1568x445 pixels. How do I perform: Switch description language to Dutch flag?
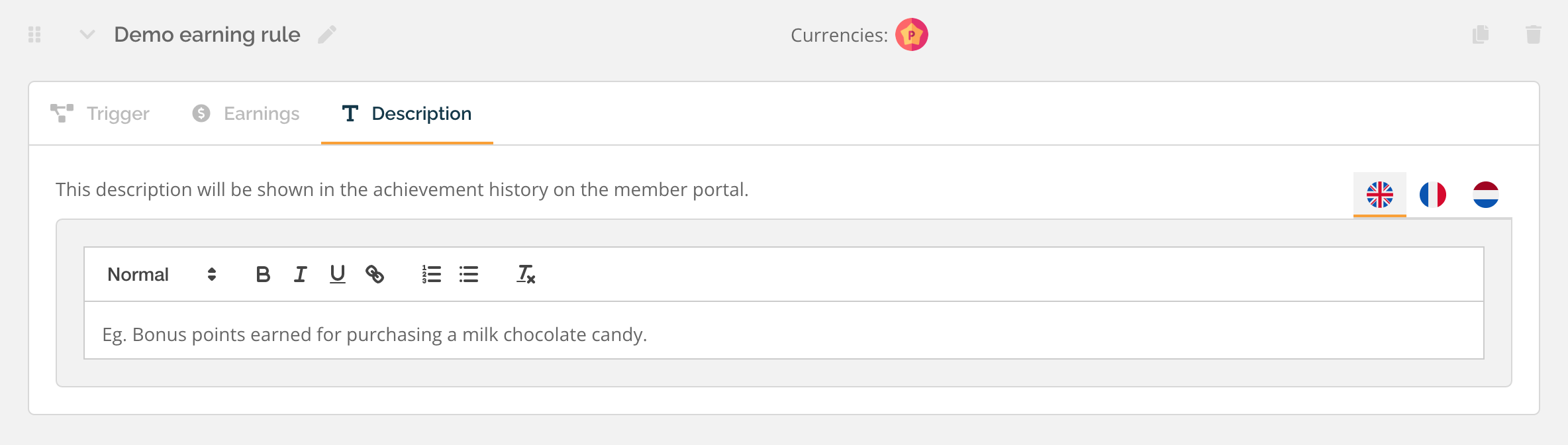tap(1486, 195)
